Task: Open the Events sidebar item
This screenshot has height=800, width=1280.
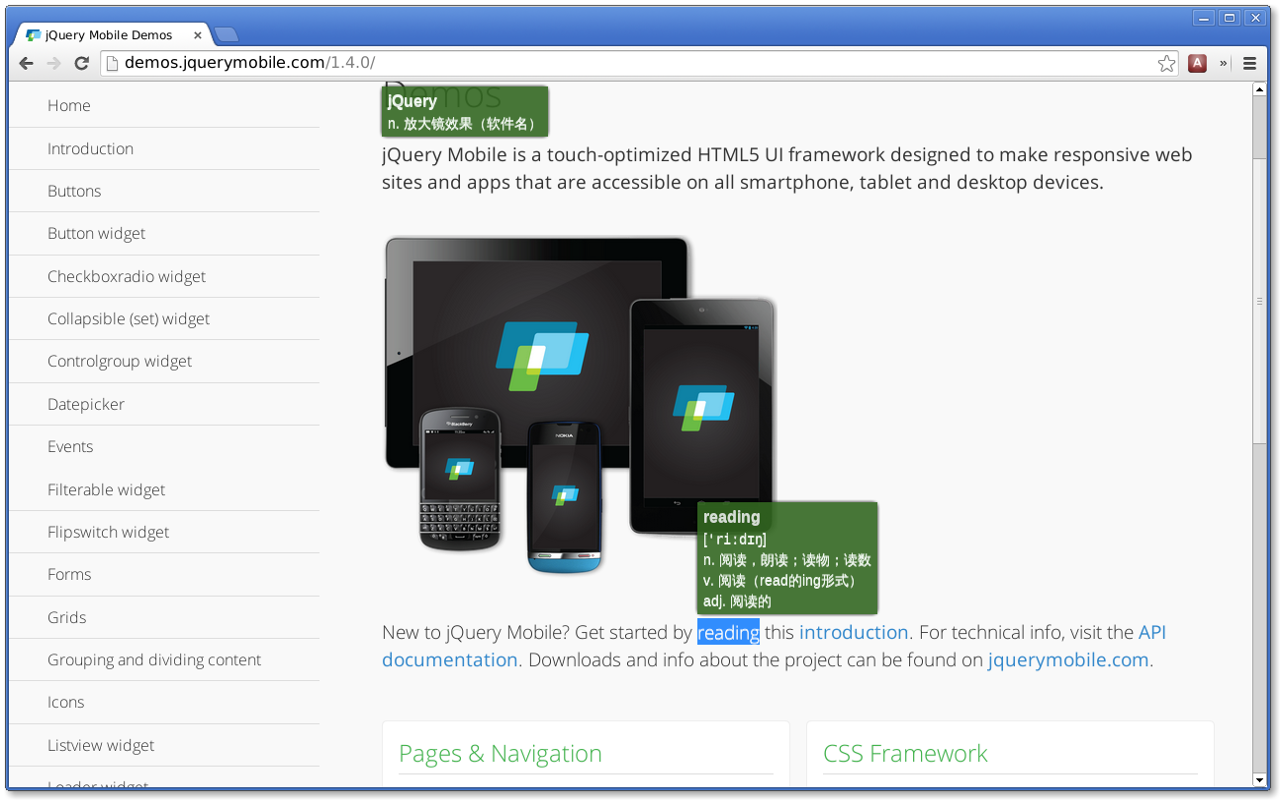Action: pyautogui.click(x=164, y=447)
